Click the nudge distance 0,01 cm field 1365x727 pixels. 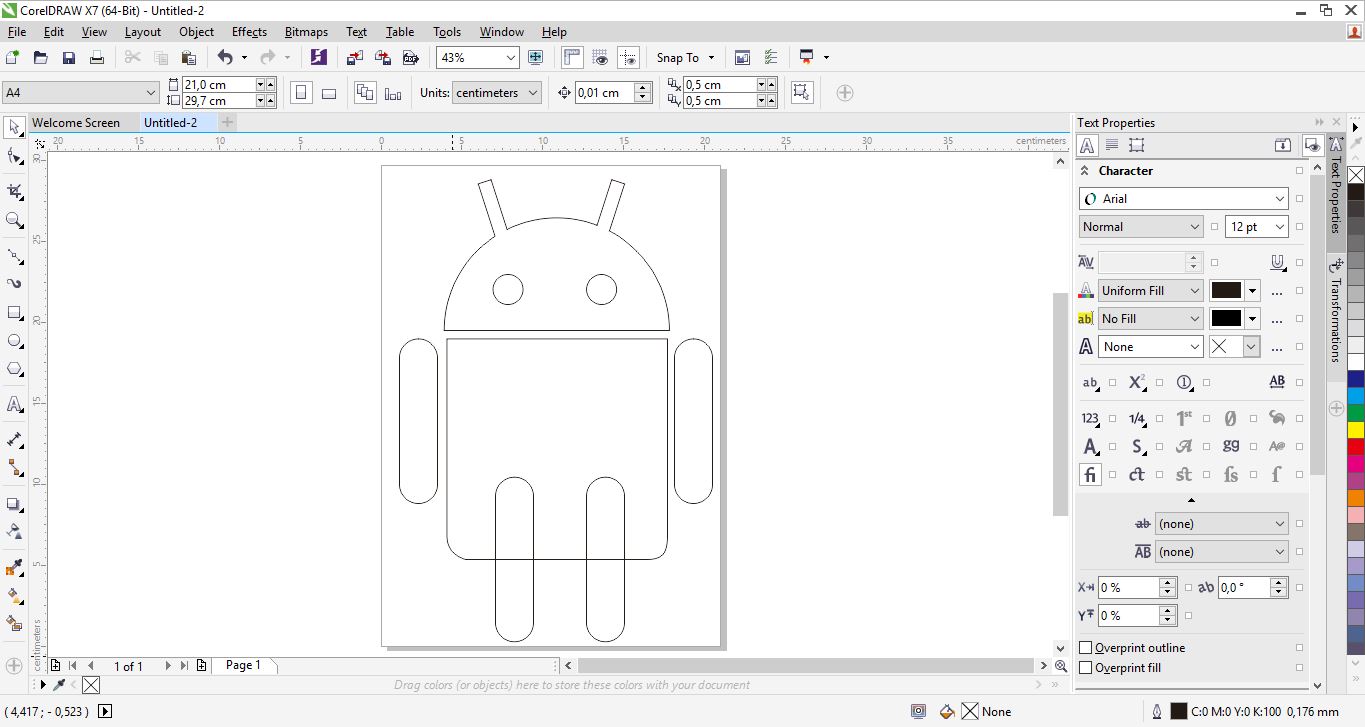coord(604,93)
